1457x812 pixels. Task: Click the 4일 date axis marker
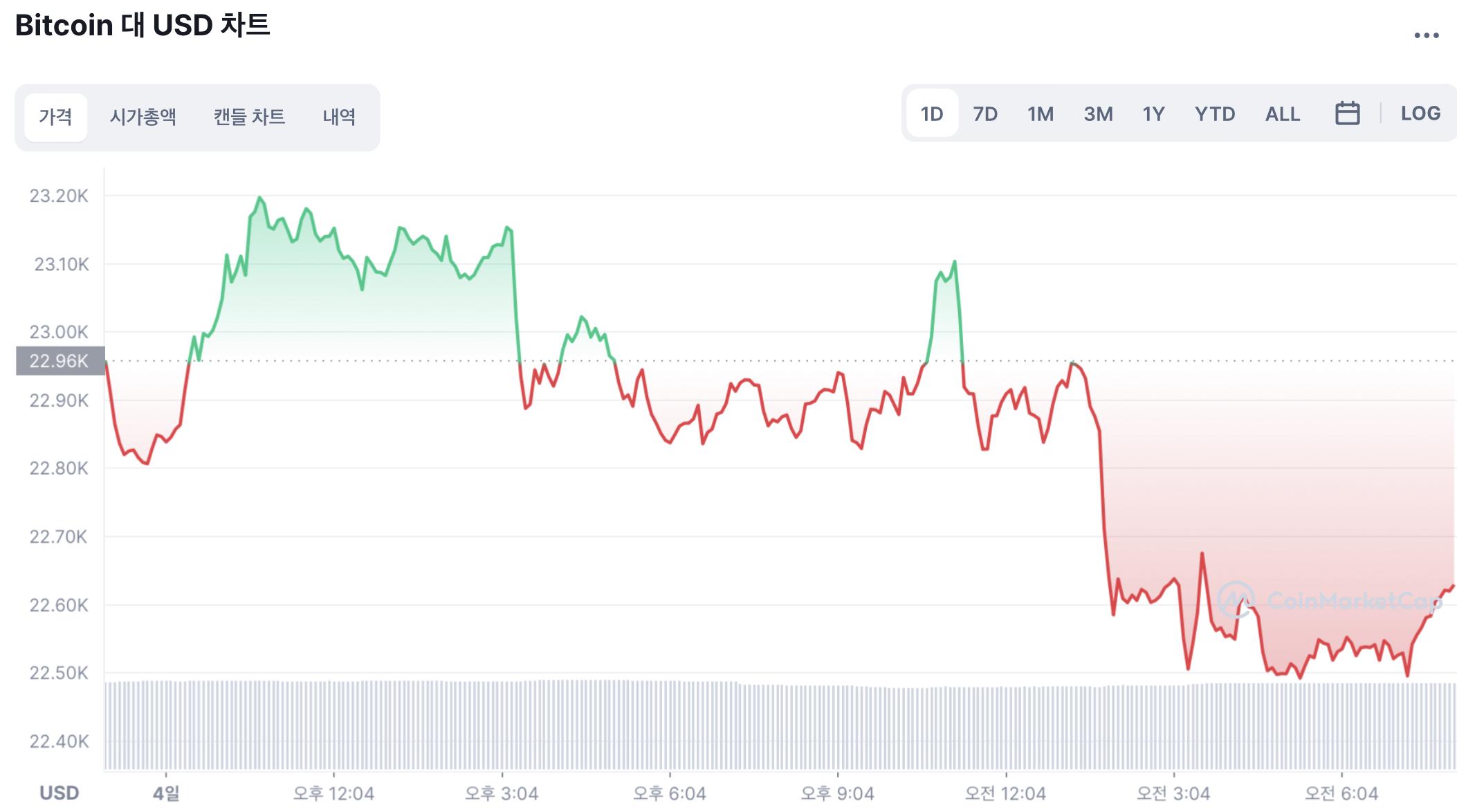coord(166,793)
